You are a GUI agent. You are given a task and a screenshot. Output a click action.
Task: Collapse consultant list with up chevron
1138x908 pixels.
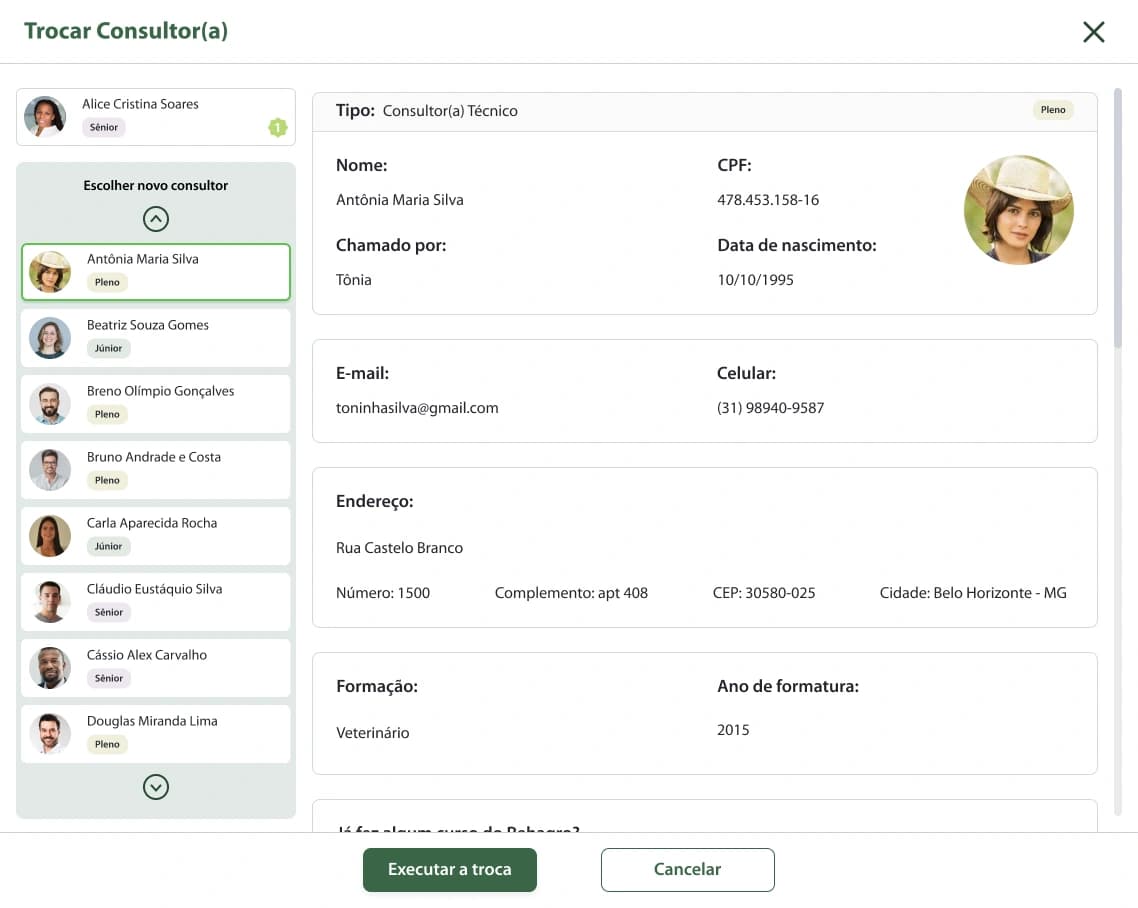click(155, 218)
